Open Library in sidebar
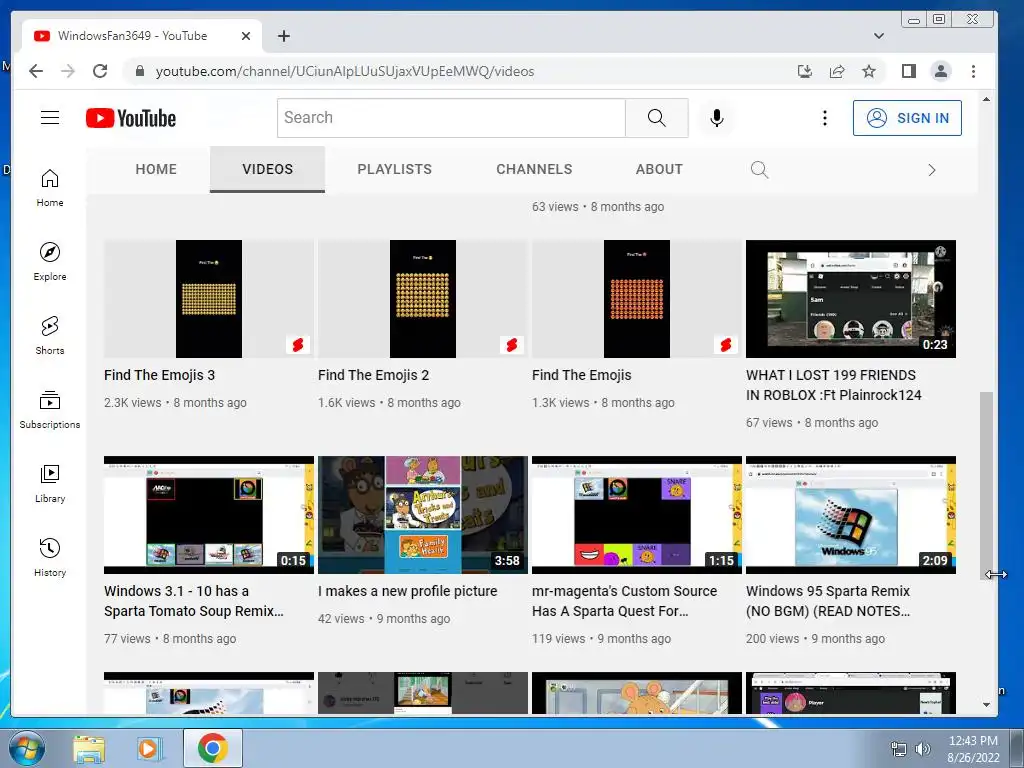 coord(50,483)
